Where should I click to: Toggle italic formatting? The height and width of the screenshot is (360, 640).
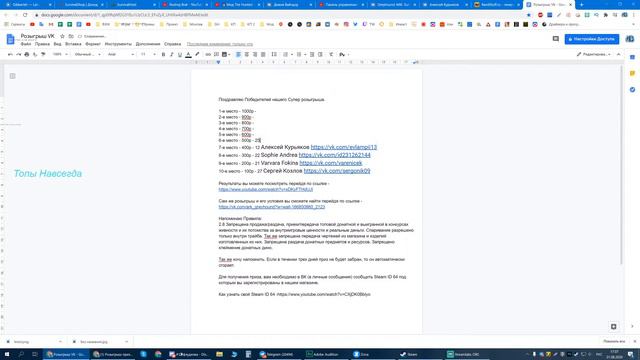coord(171,54)
